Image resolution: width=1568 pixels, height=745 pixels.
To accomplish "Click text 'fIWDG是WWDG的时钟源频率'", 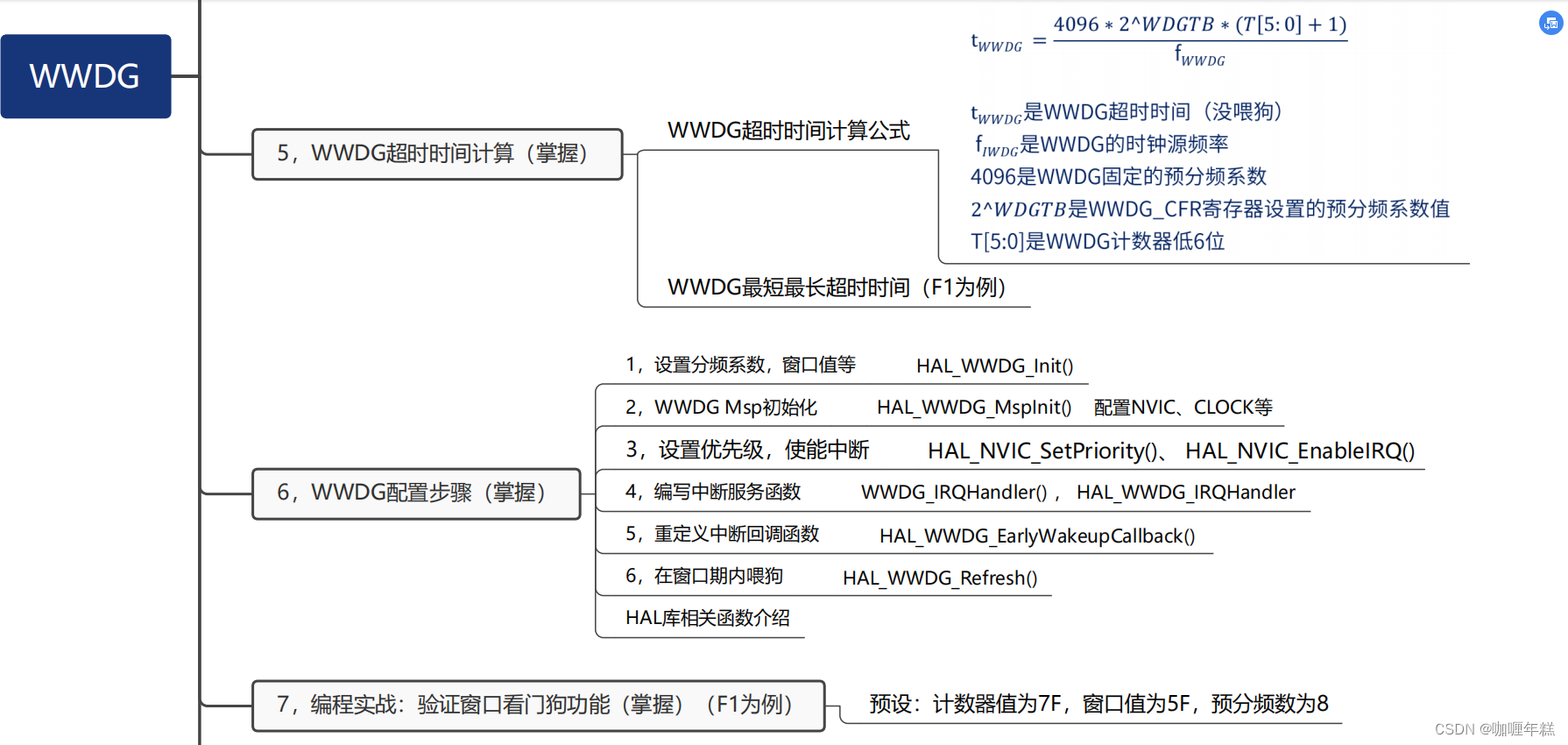I will (1101, 145).
